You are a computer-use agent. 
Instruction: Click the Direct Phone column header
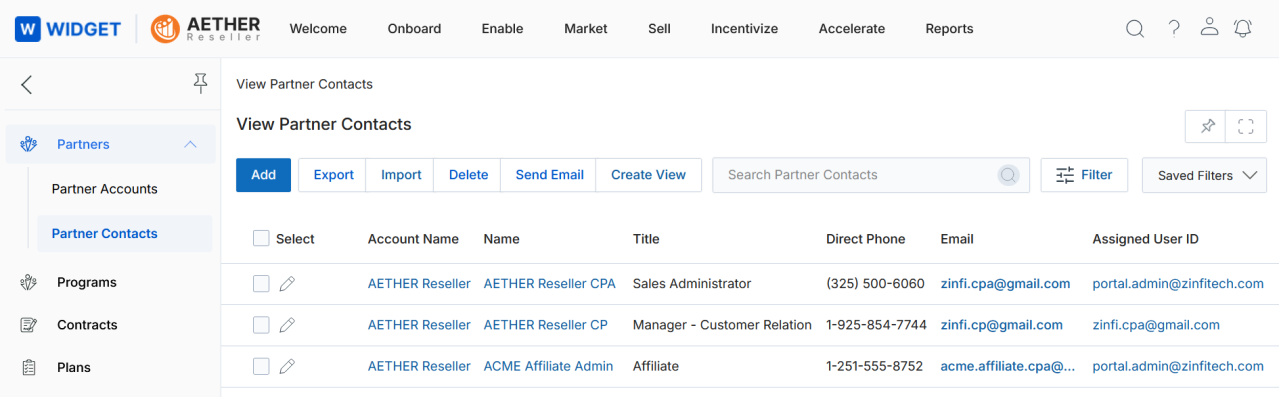point(865,239)
